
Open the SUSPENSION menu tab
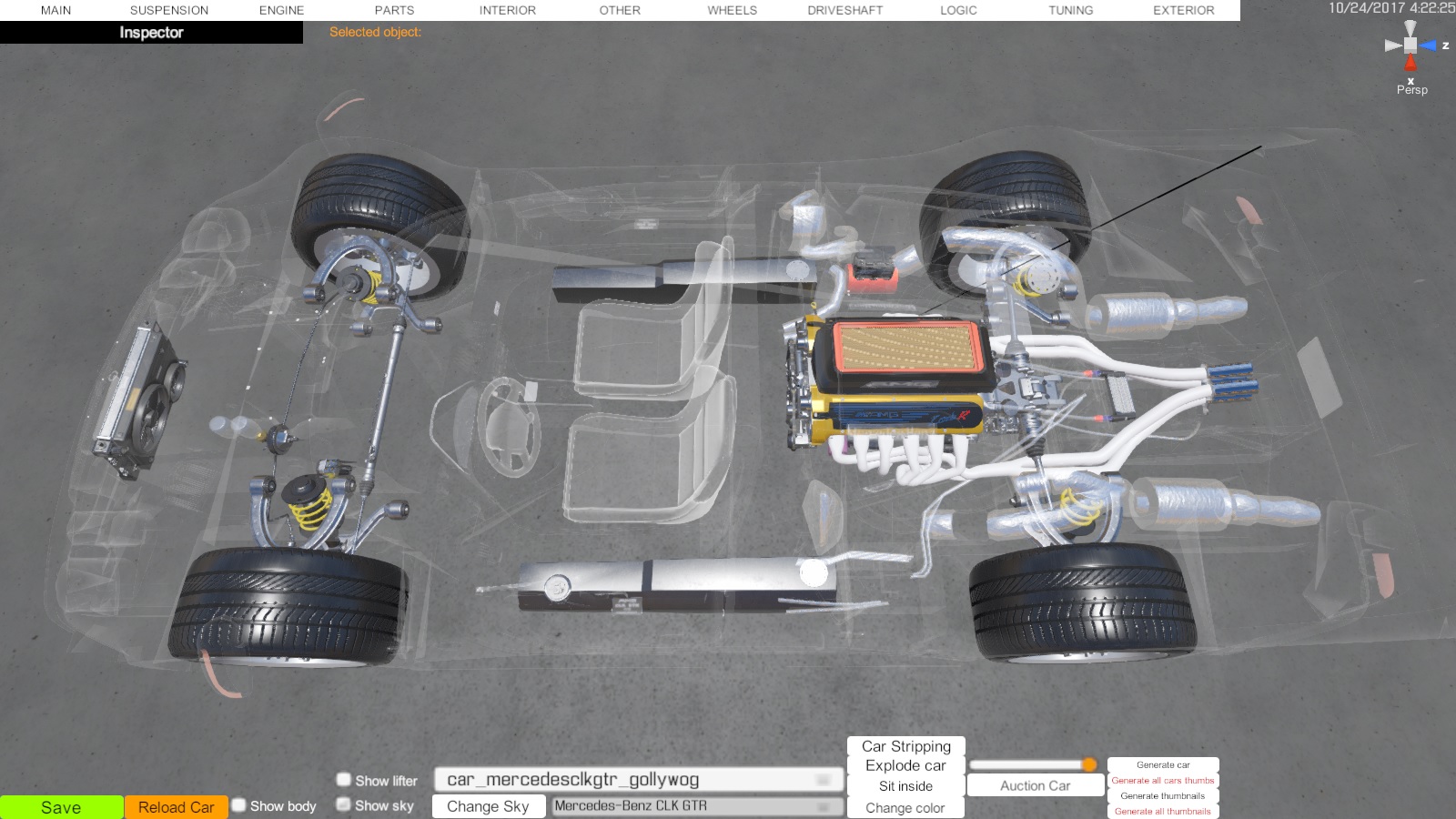pyautogui.click(x=169, y=10)
